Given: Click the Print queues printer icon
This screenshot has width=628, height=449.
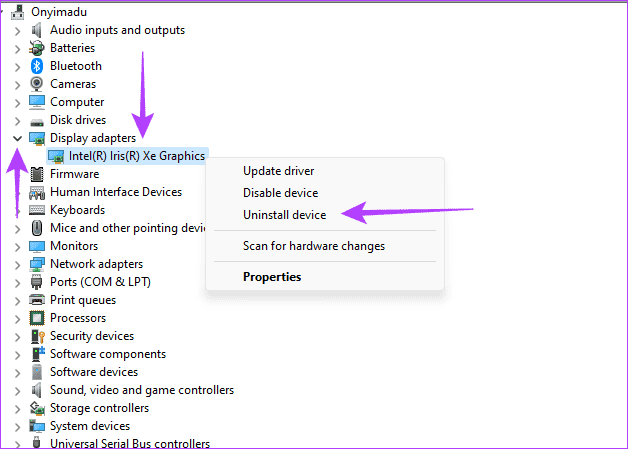Looking at the screenshot, I should coord(36,300).
